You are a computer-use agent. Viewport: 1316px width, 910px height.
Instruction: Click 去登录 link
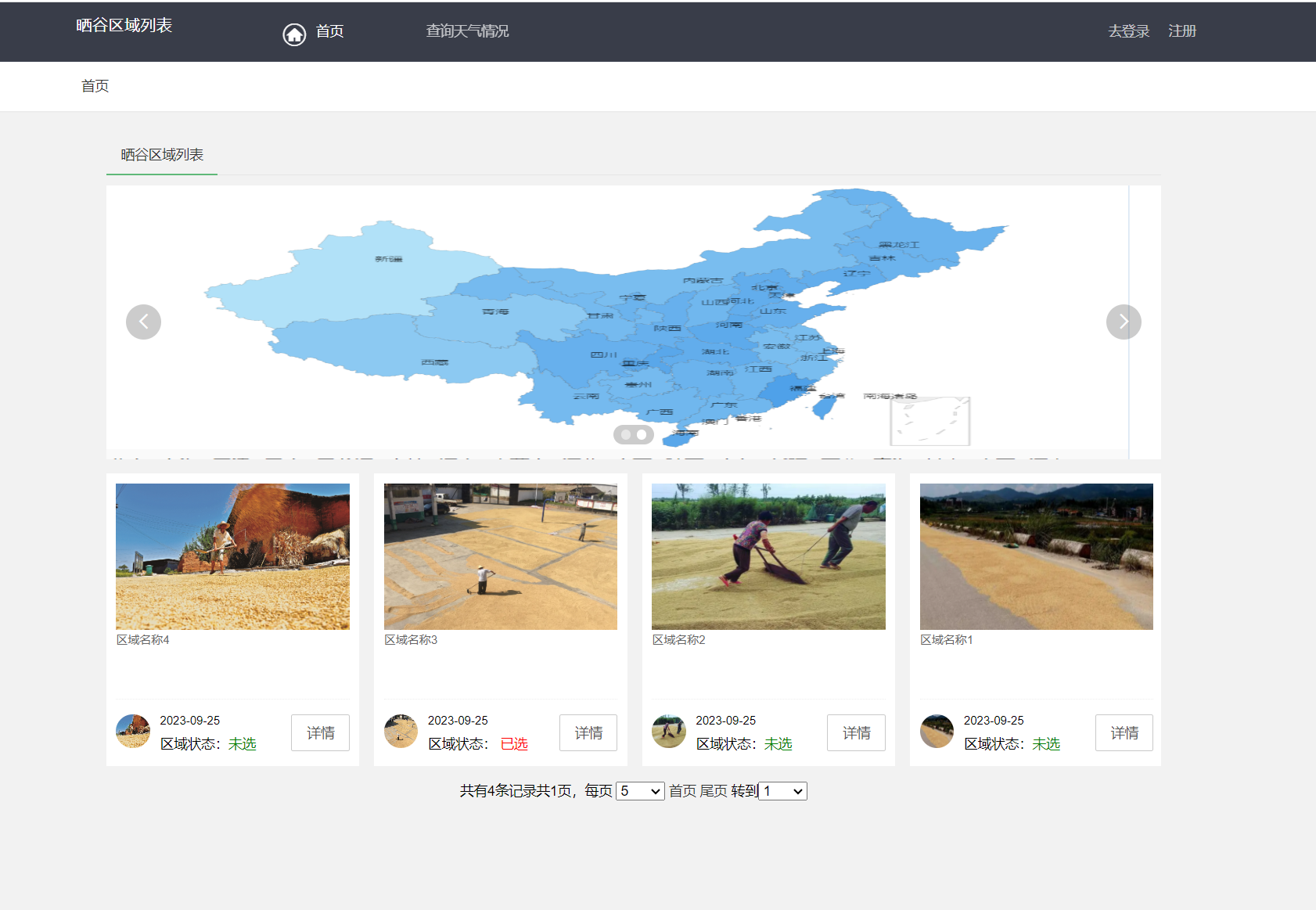[1128, 31]
